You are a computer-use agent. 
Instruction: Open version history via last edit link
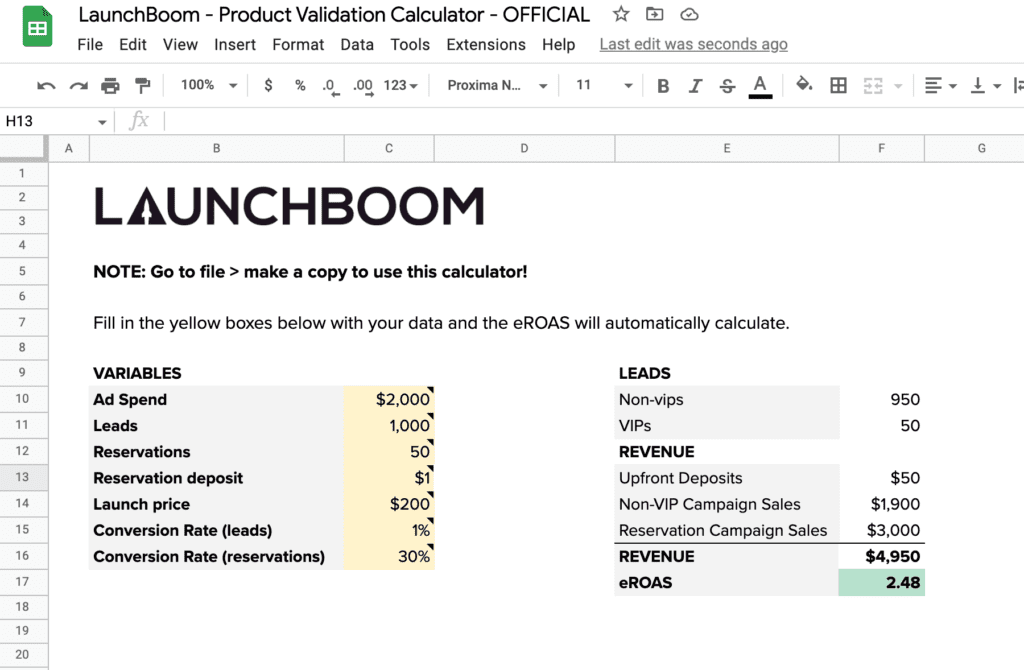(x=694, y=44)
